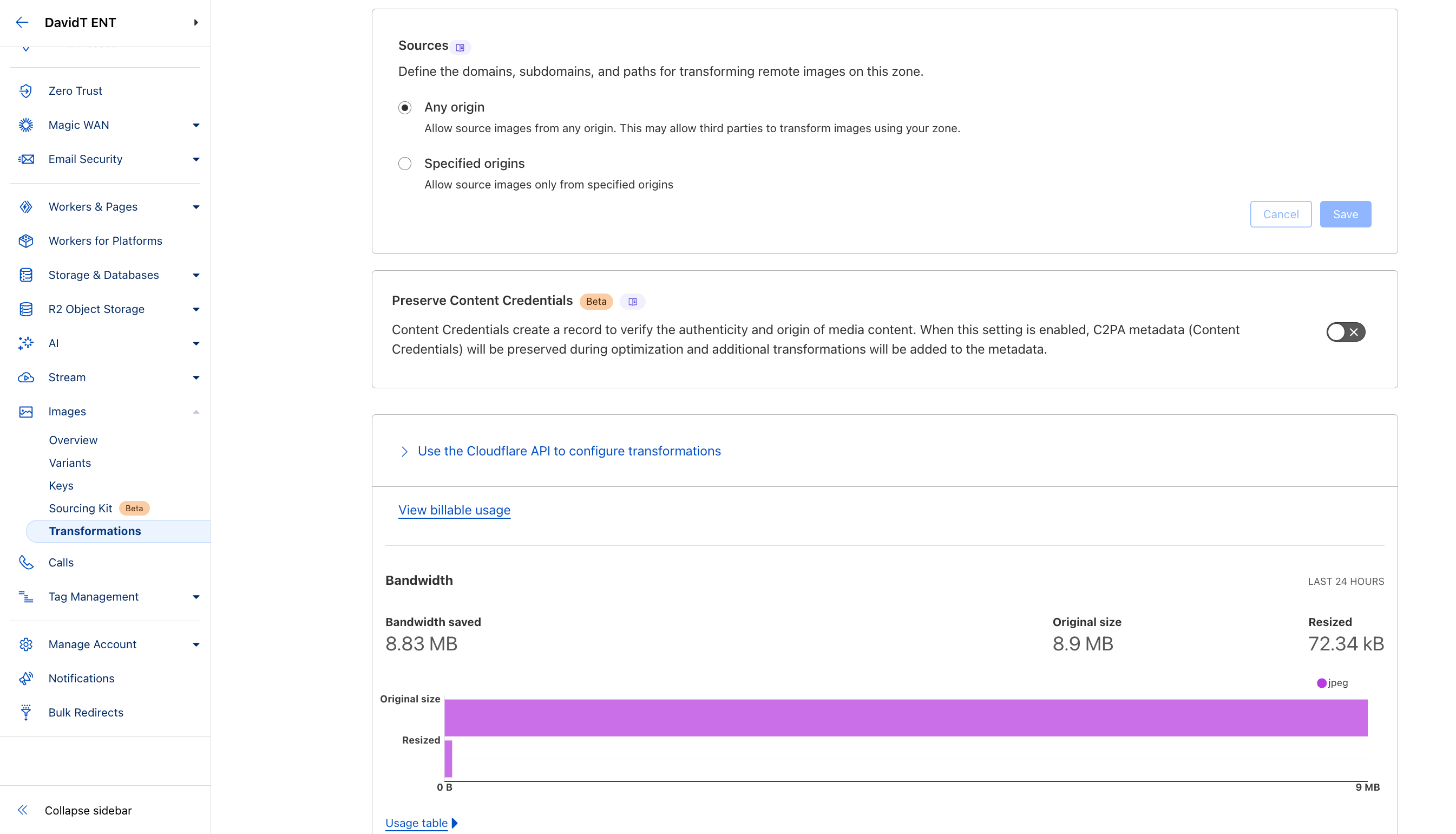Open the Stream section icon
This screenshot has width=1456, height=834.
coord(27,377)
